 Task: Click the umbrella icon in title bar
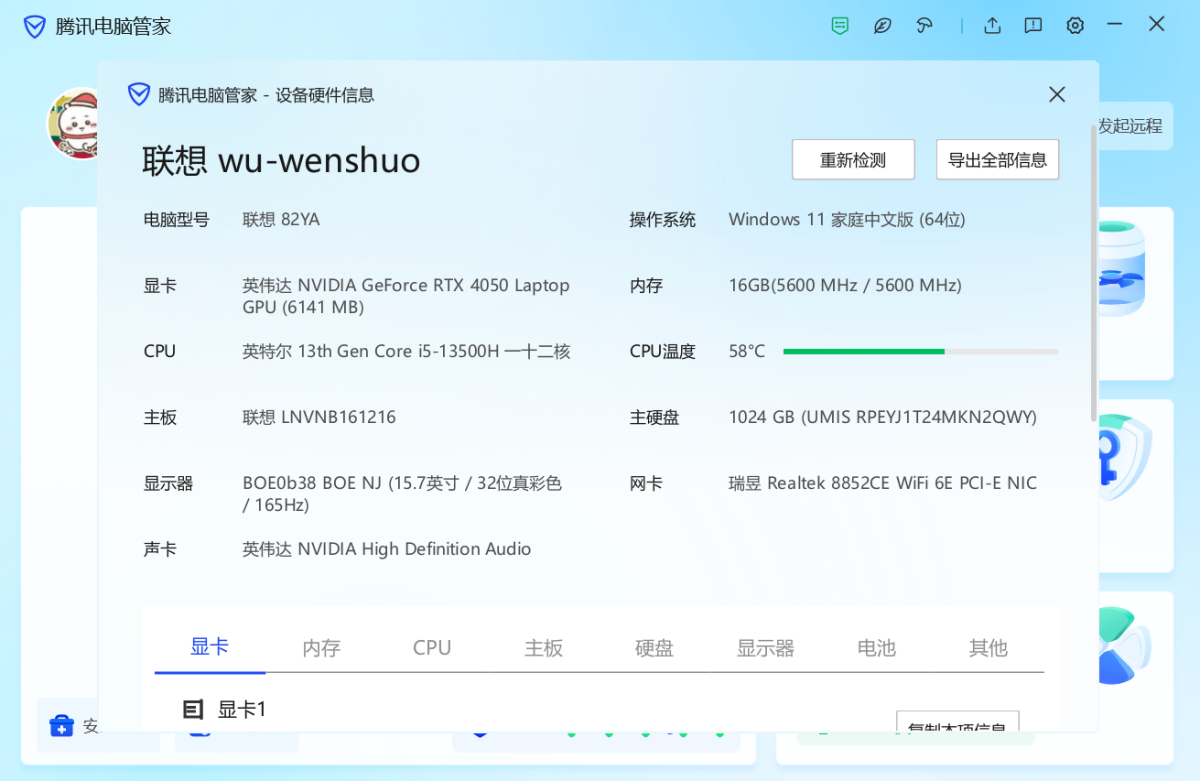click(925, 26)
